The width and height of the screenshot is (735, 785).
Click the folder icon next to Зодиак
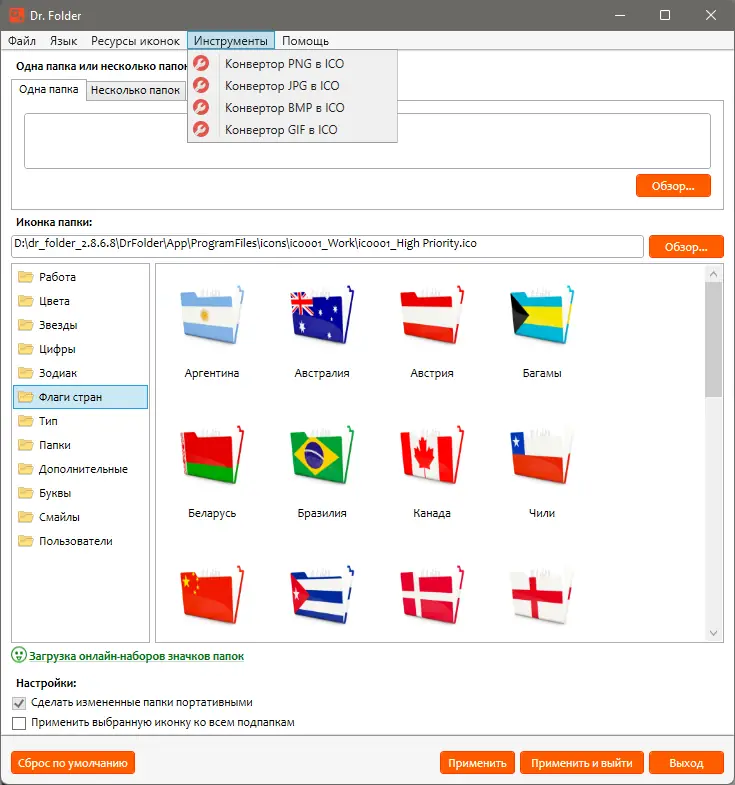[26, 373]
